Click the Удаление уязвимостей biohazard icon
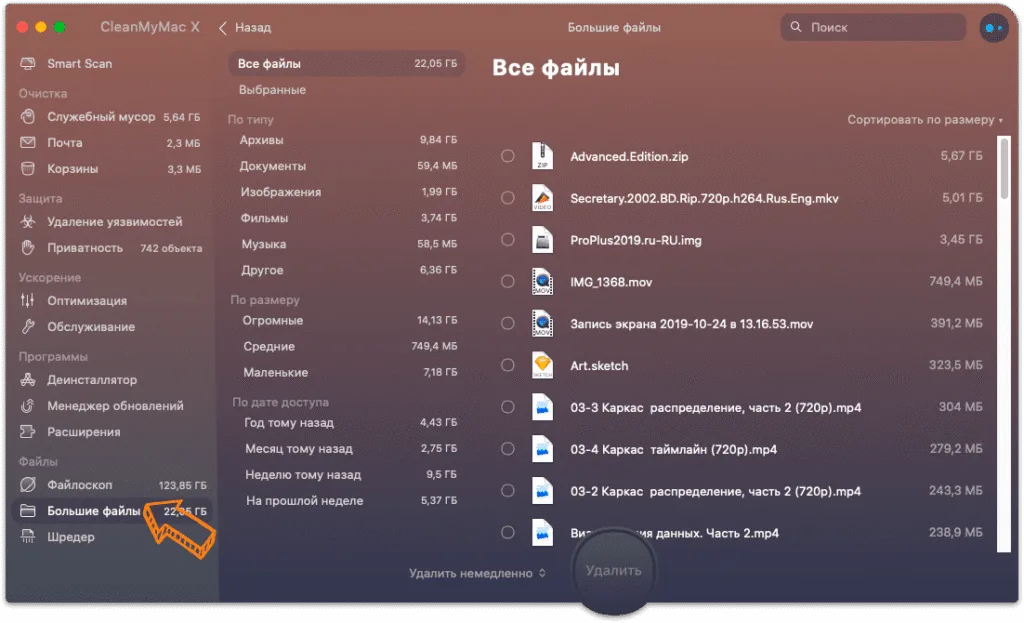 click(27, 221)
